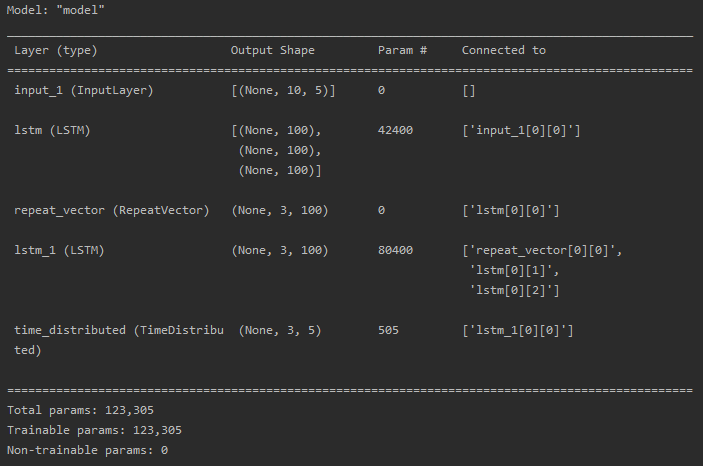703x466 pixels.
Task: Click the connection "'lstm[0][1]',"
Action: pos(514,270)
